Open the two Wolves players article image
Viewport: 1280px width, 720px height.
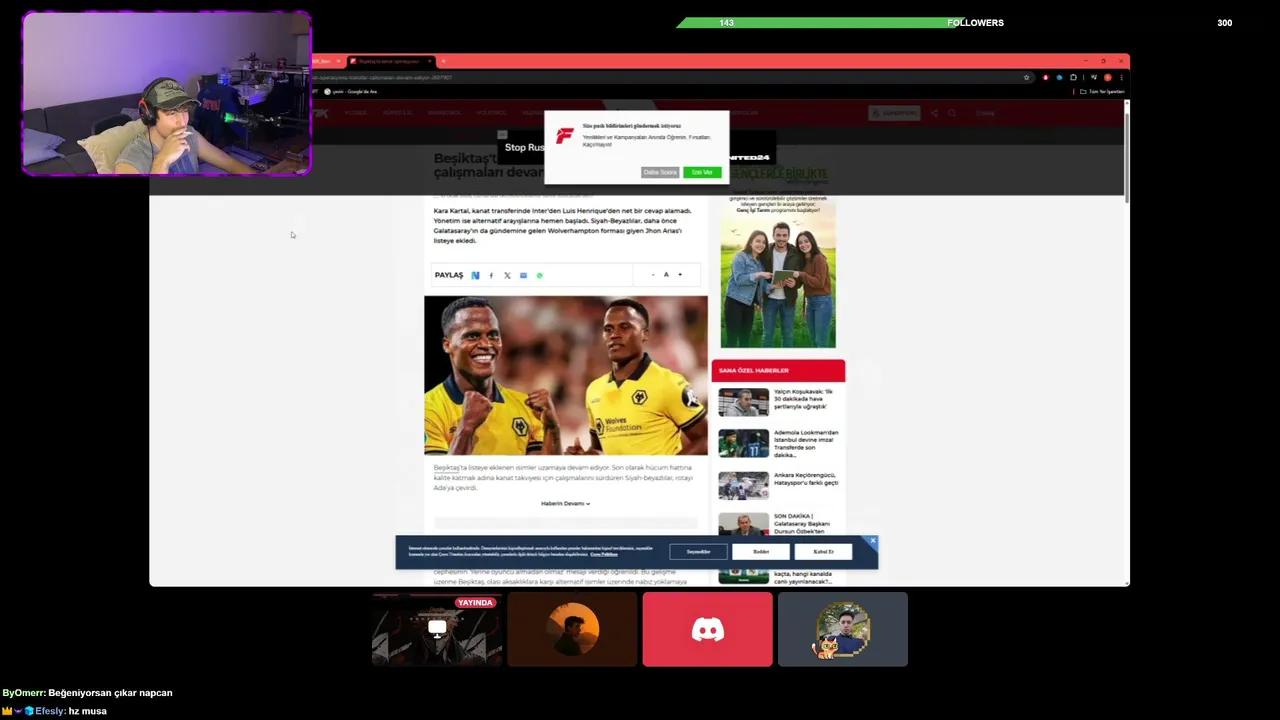(x=566, y=375)
